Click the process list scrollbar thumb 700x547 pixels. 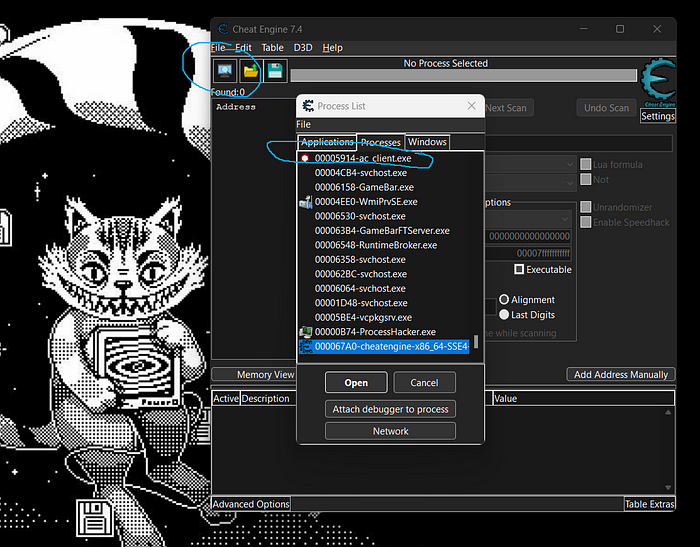click(476, 342)
